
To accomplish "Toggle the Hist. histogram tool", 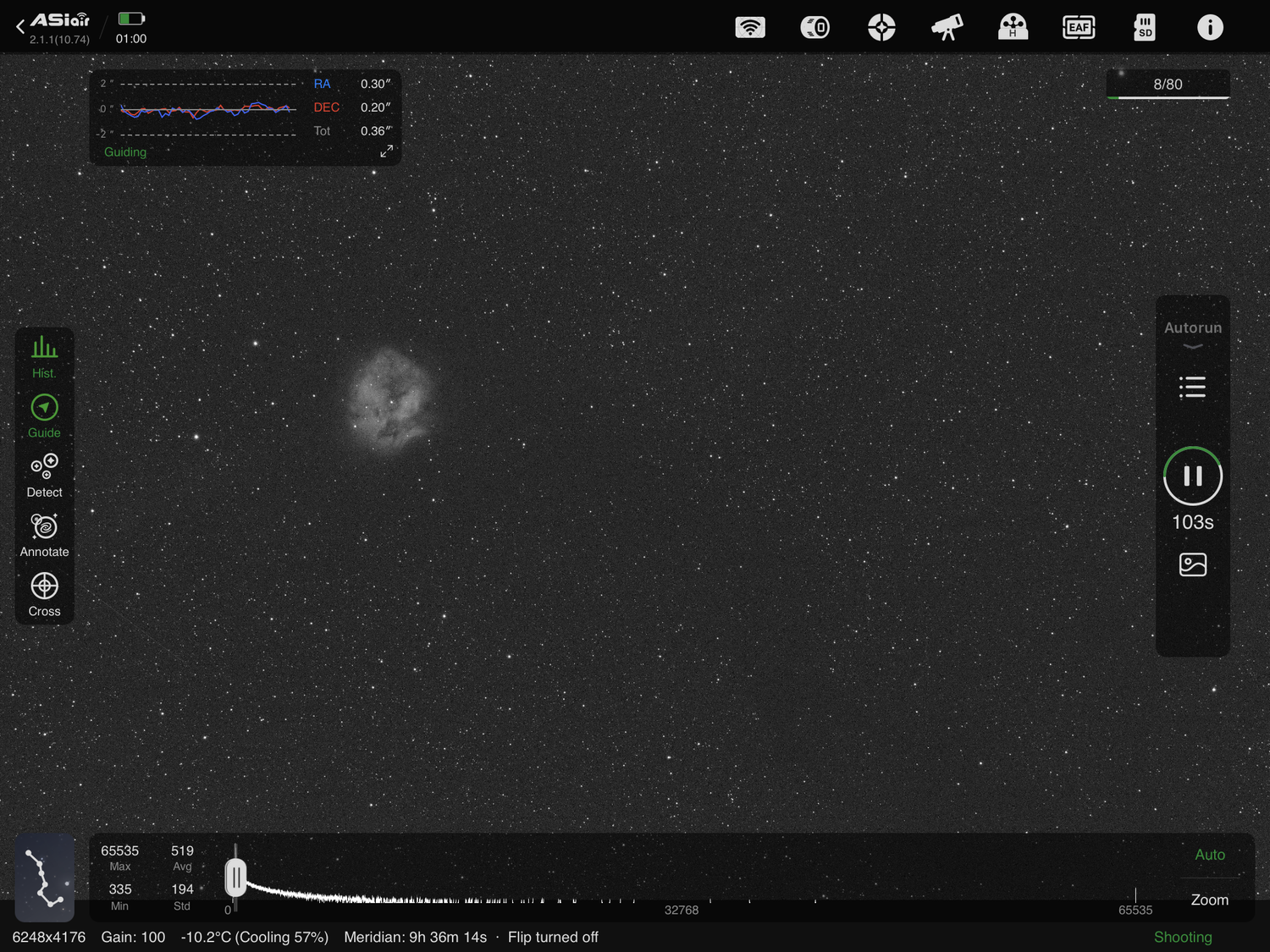I will [x=44, y=358].
